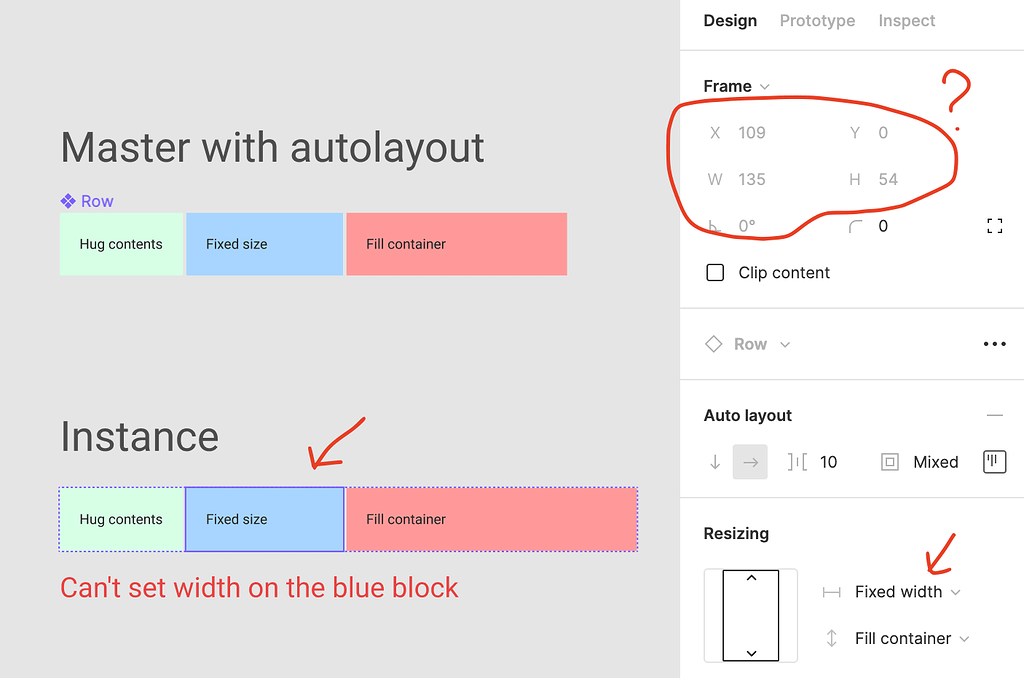1024x678 pixels.
Task: Set auto layout direction to vertical
Action: (x=715, y=462)
